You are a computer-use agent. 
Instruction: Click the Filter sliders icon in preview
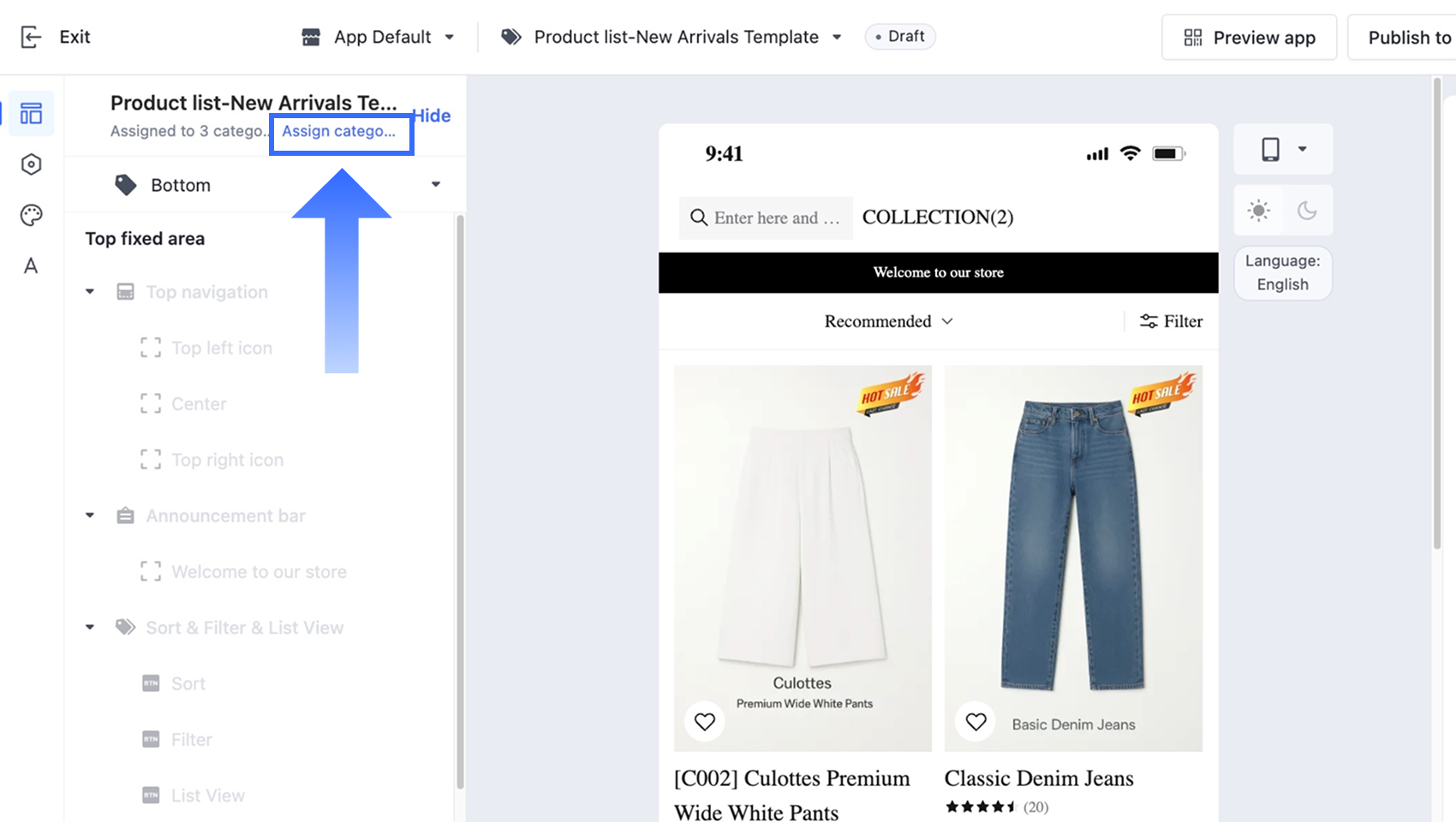pyautogui.click(x=1149, y=321)
